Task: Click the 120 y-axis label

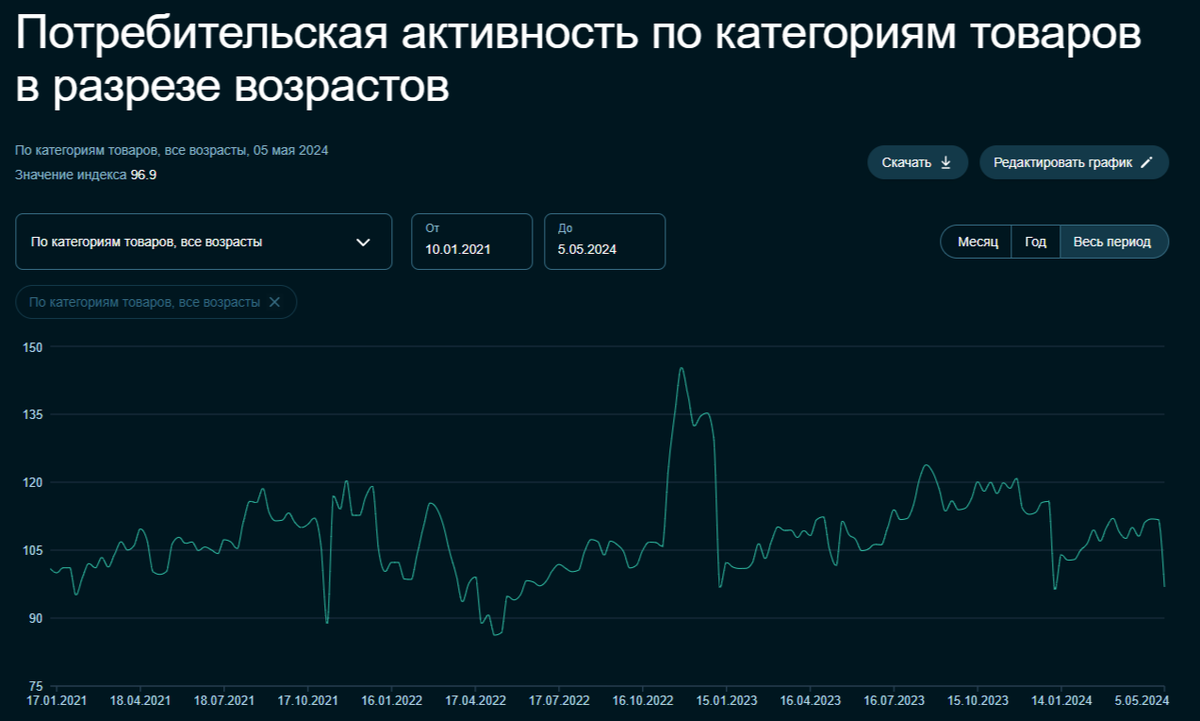Action: (x=33, y=482)
